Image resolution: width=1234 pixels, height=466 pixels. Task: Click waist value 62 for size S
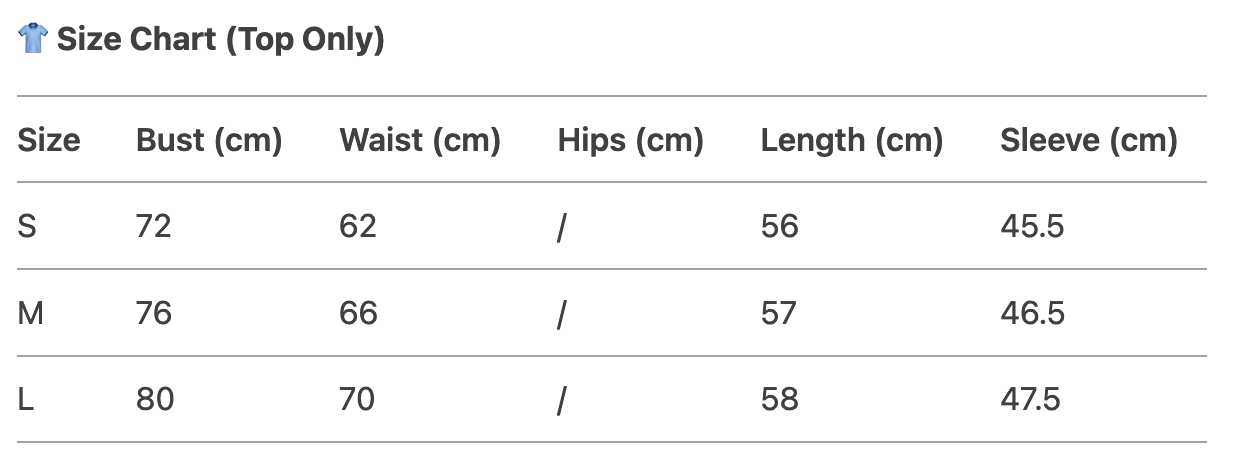[x=358, y=226]
